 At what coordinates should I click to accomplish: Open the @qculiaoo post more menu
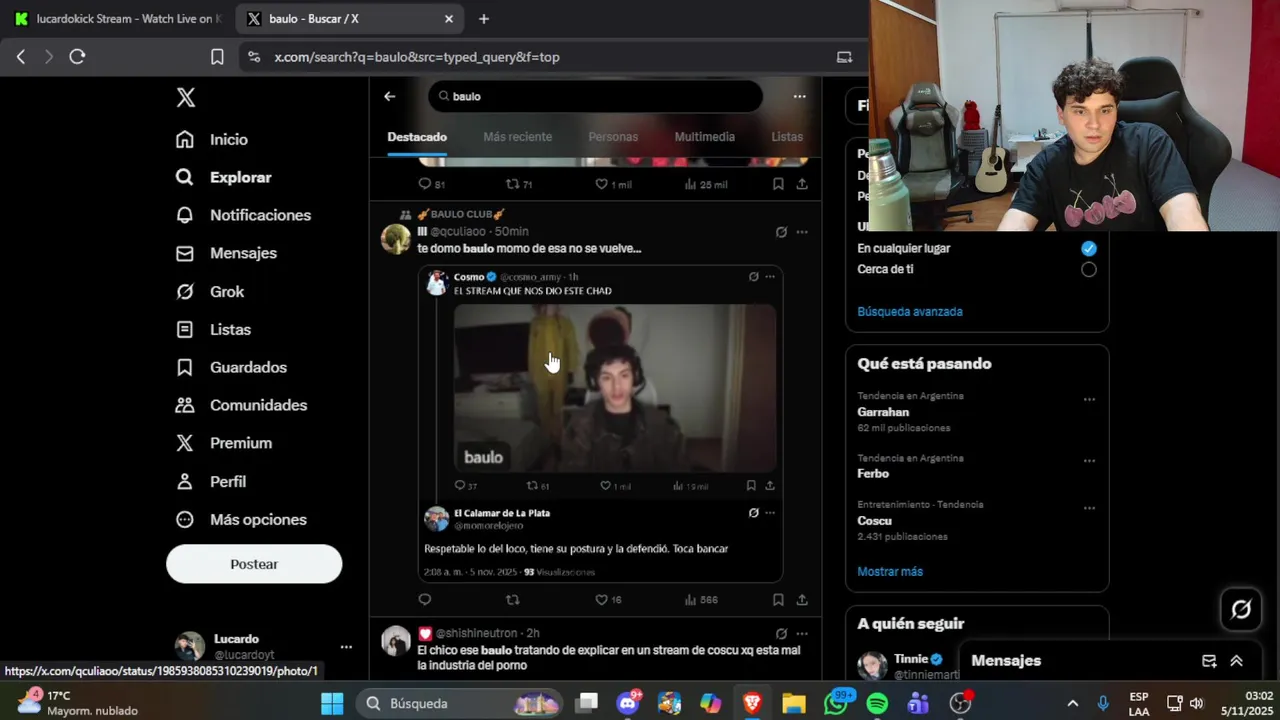tap(802, 232)
